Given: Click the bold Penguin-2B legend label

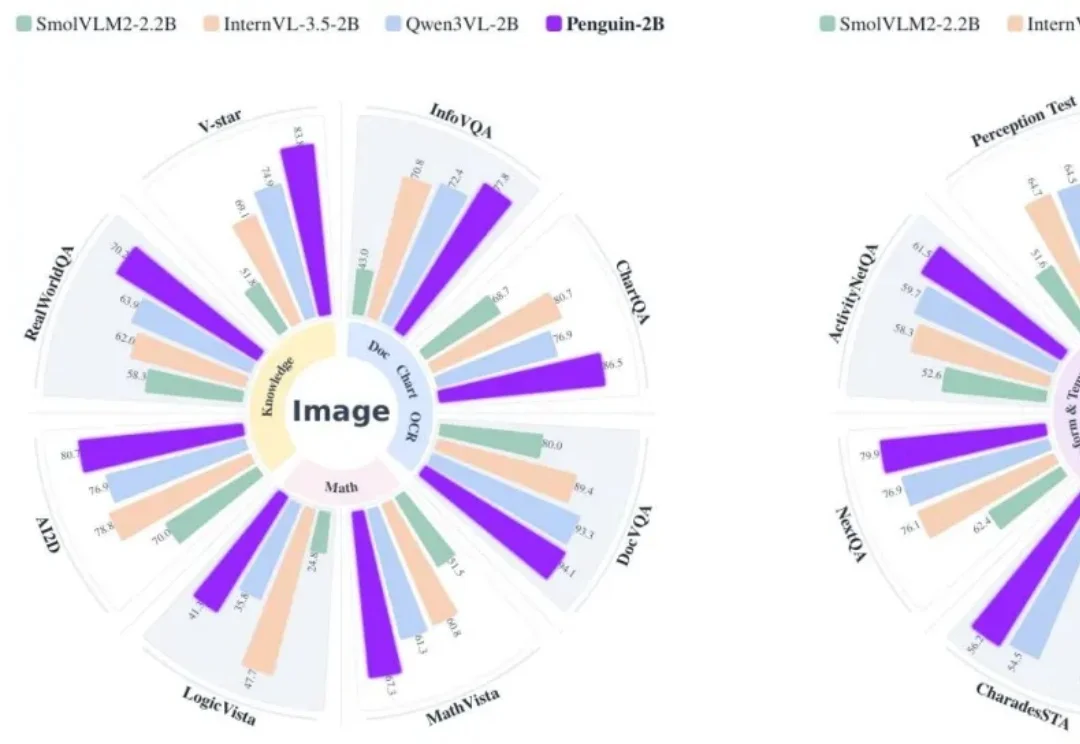Looking at the screenshot, I should click(x=615, y=24).
